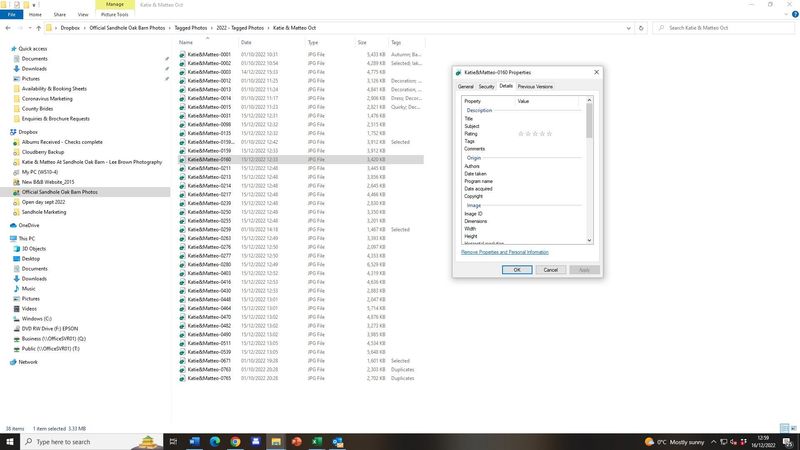Expand the This PC tree node
The image size is (800, 450).
[5, 239]
